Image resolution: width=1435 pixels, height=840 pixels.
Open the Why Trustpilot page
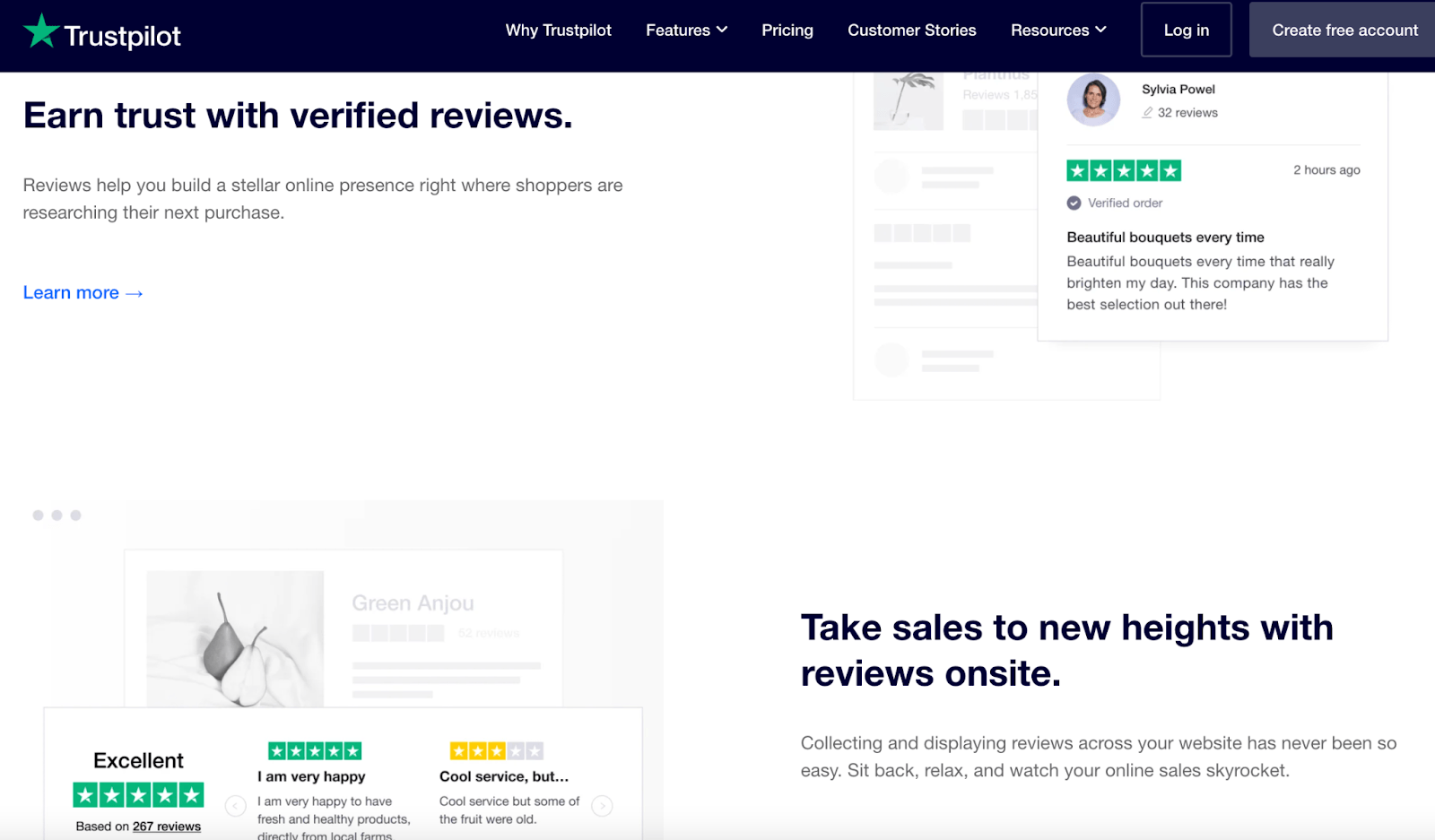click(558, 30)
